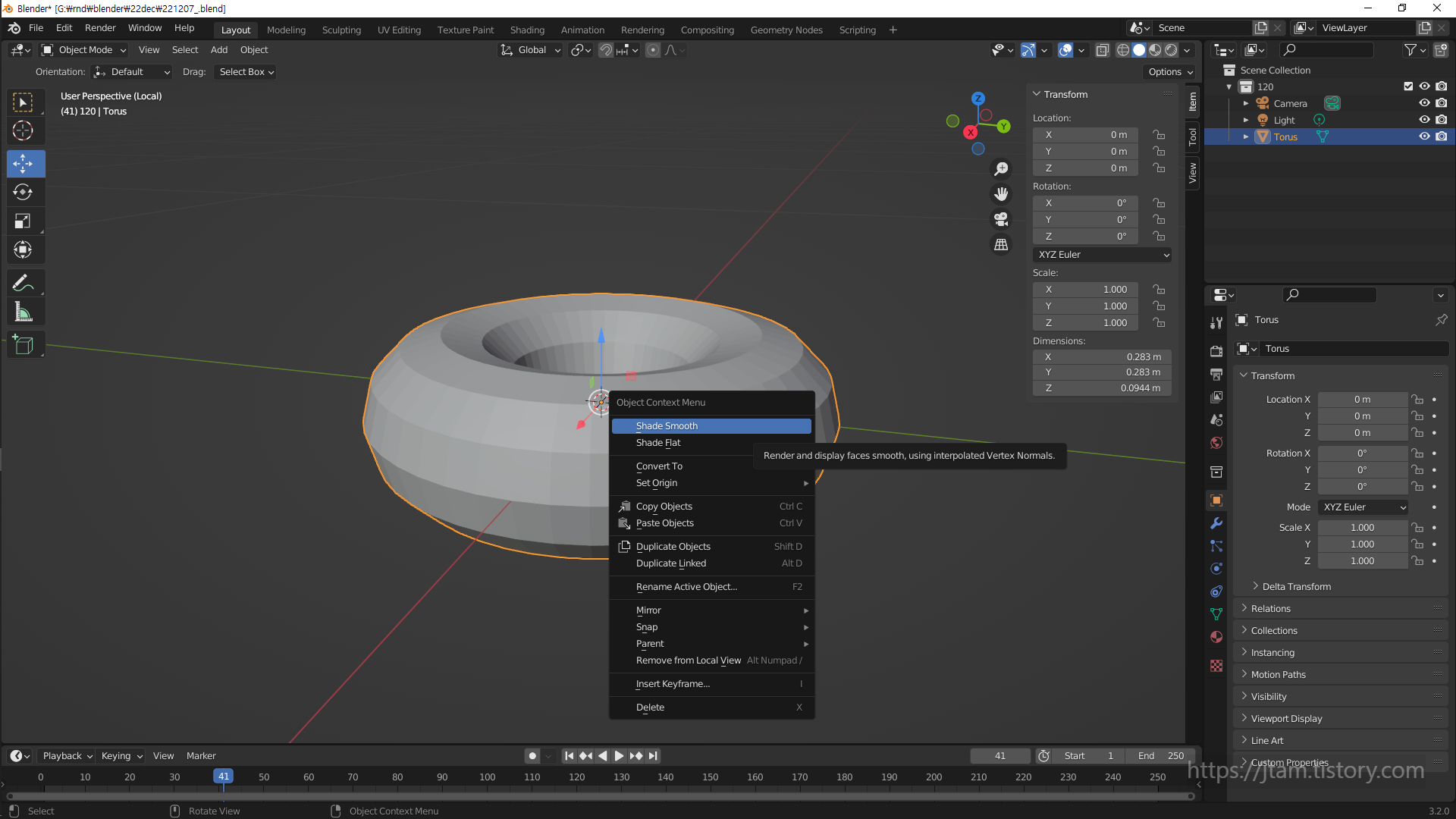
Task: Open Material properties tab icon
Action: click(x=1216, y=637)
